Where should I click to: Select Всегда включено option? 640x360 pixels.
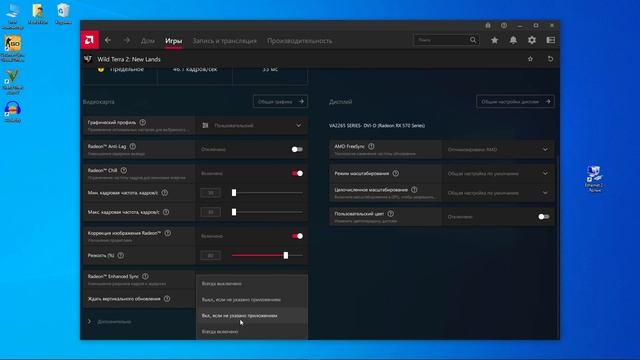pos(252,331)
